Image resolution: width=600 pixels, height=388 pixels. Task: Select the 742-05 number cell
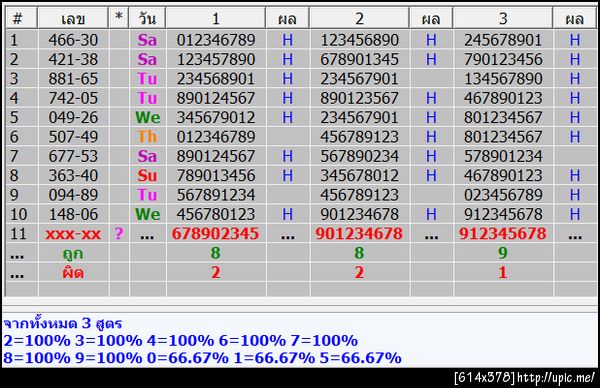[73, 98]
